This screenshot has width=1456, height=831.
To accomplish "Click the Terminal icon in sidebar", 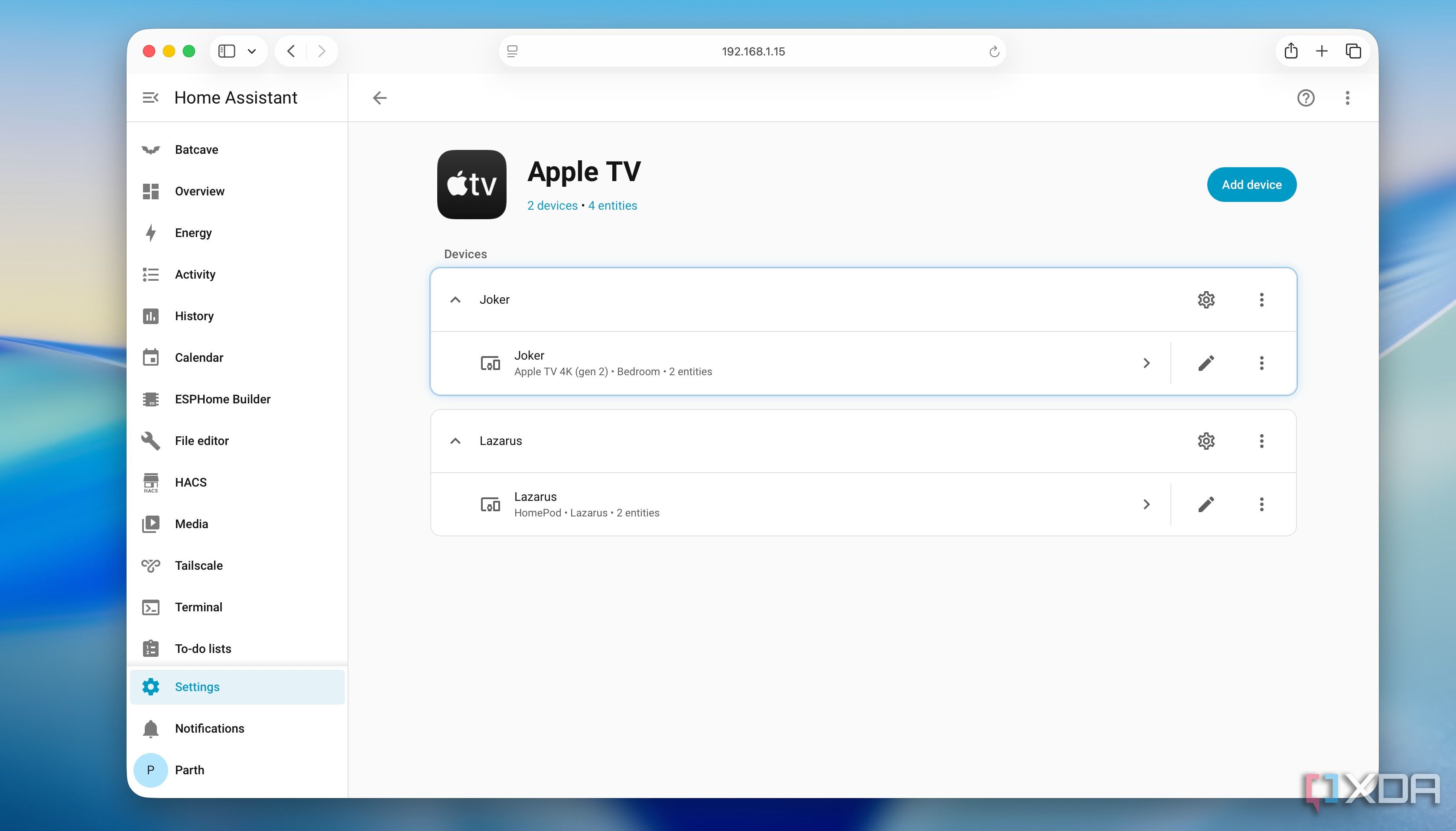I will pyautogui.click(x=151, y=607).
